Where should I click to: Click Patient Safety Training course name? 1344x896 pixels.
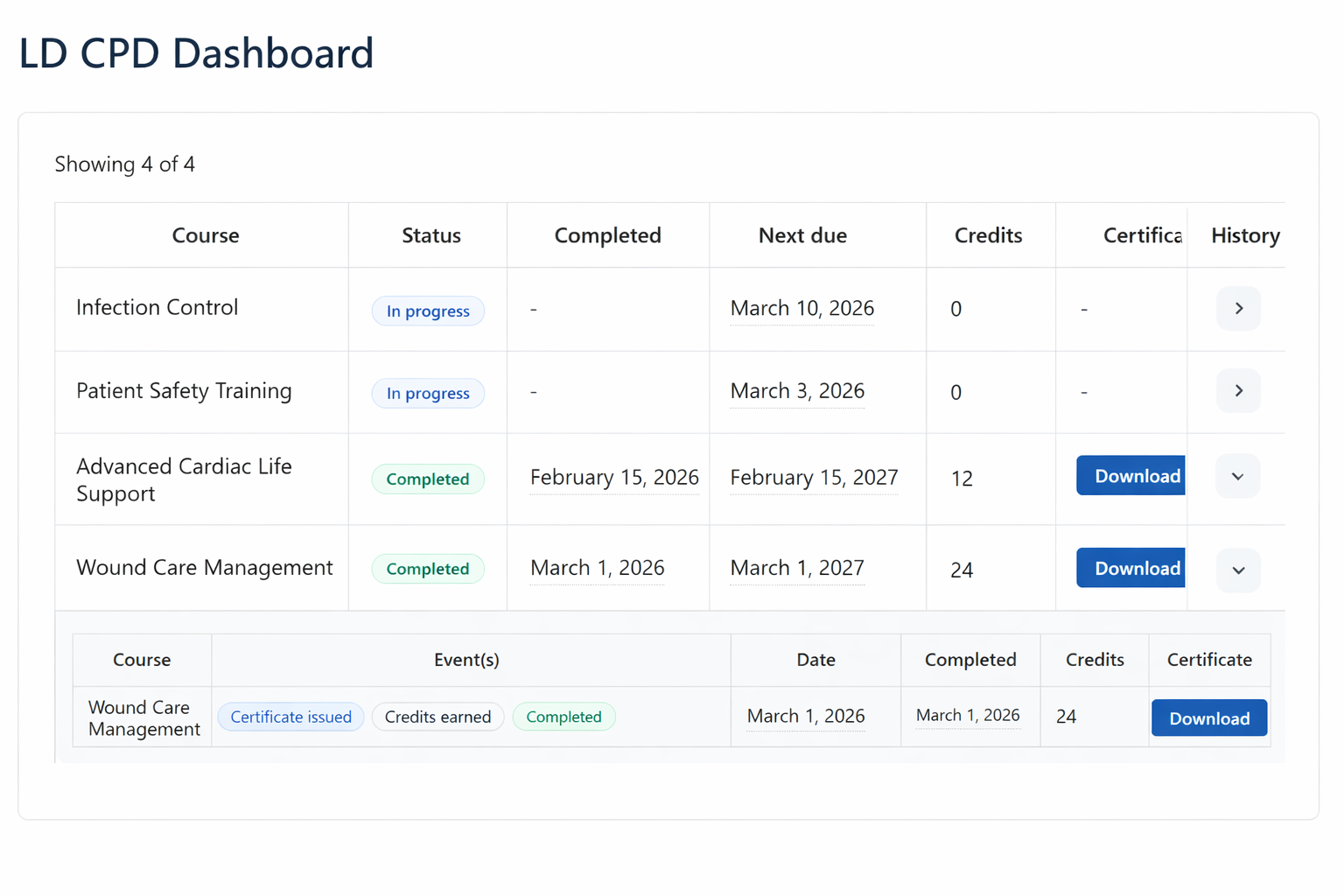point(184,391)
